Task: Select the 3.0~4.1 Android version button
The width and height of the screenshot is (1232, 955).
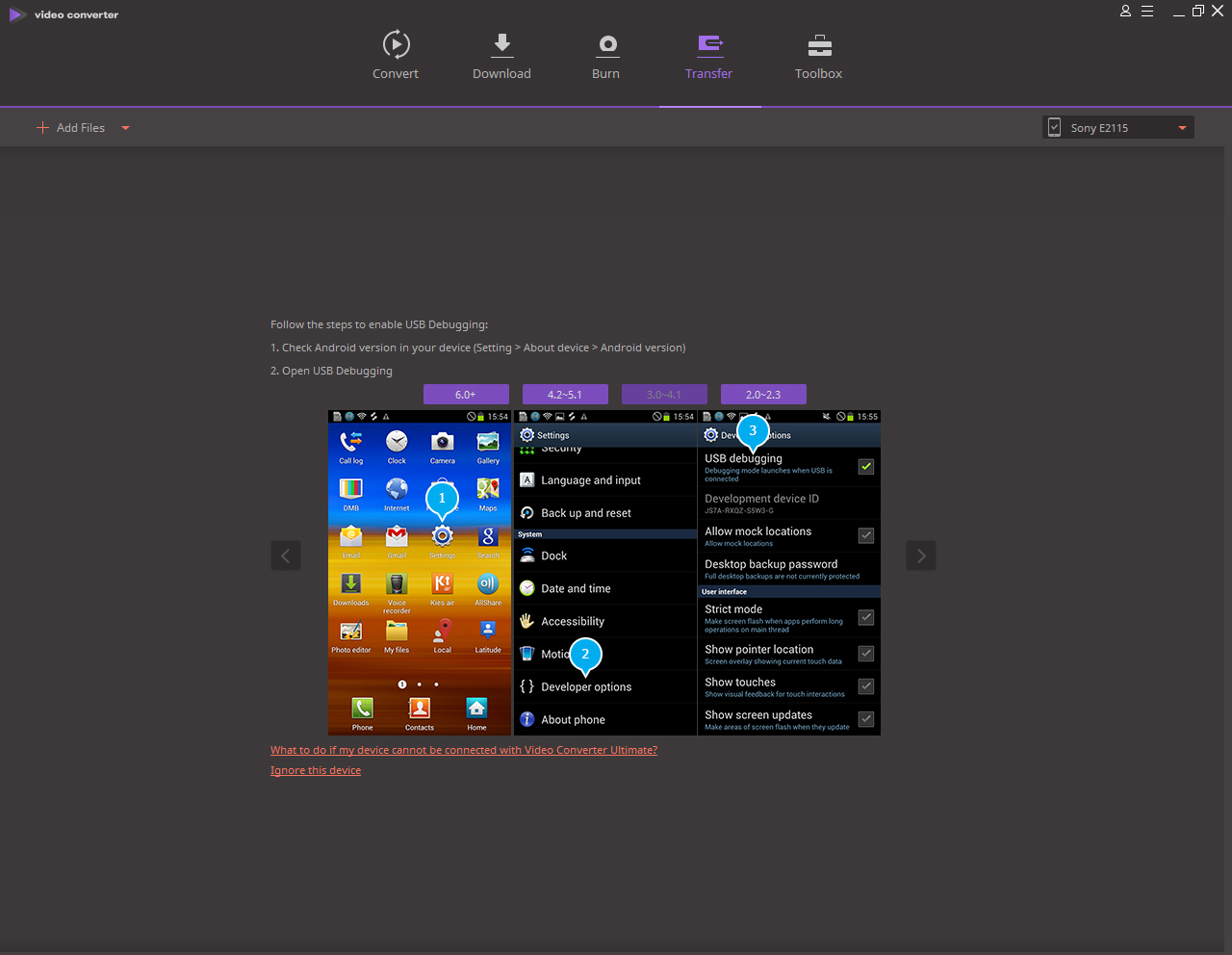Action: 664,395
